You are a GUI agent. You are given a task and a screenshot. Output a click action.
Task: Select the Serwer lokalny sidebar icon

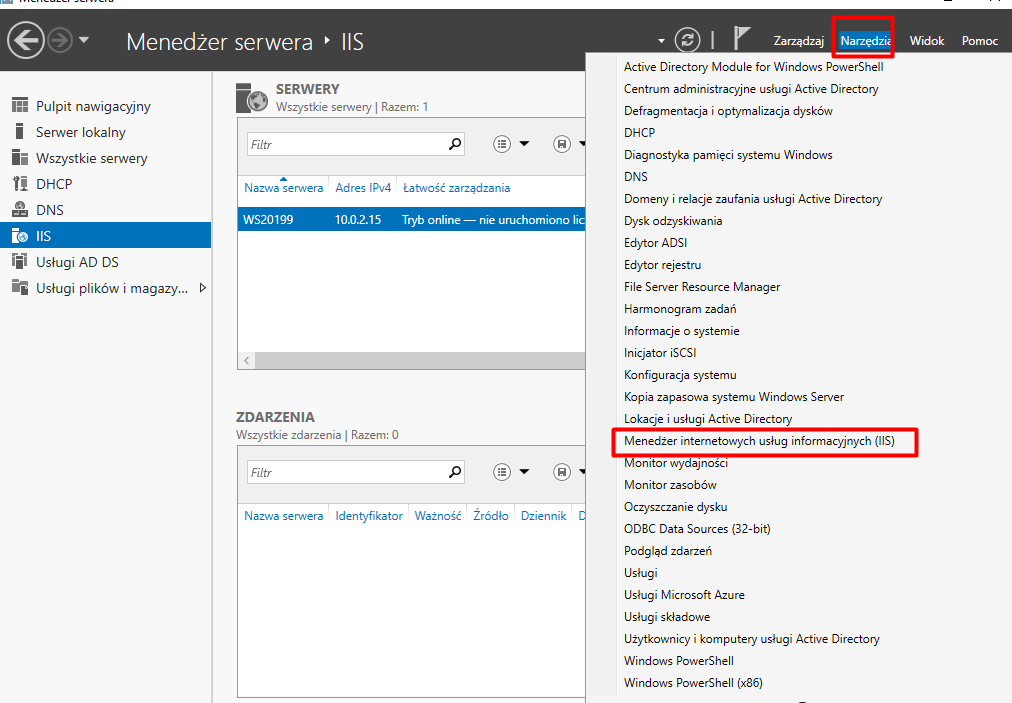tap(19, 132)
